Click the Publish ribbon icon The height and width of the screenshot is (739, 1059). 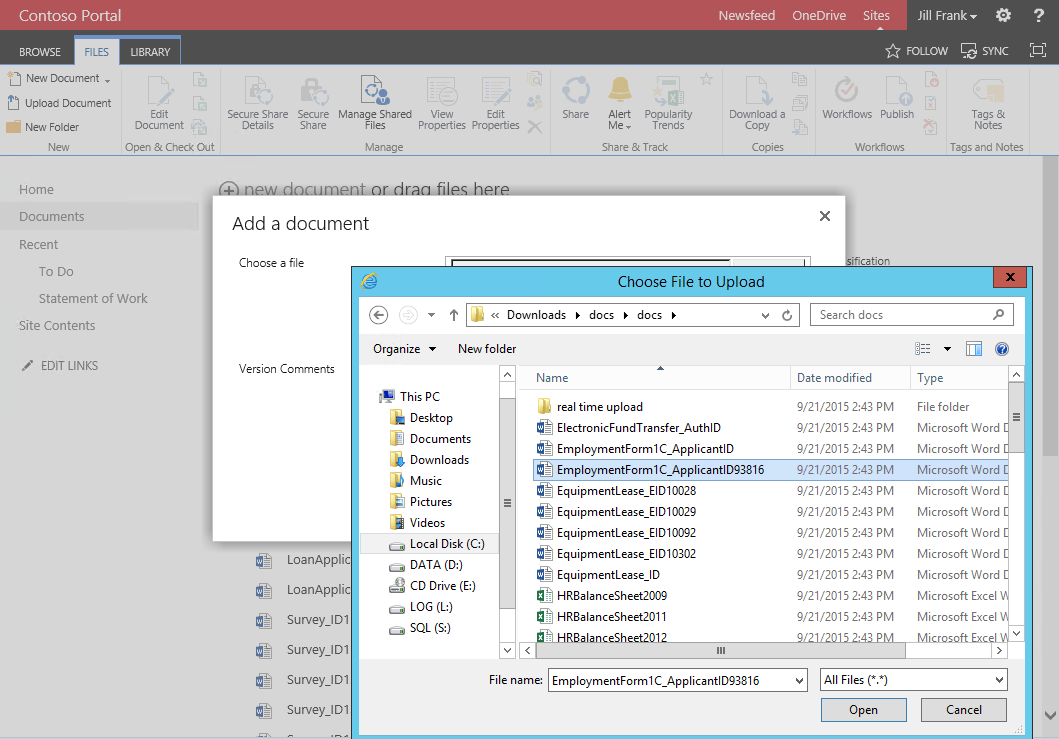tap(897, 91)
